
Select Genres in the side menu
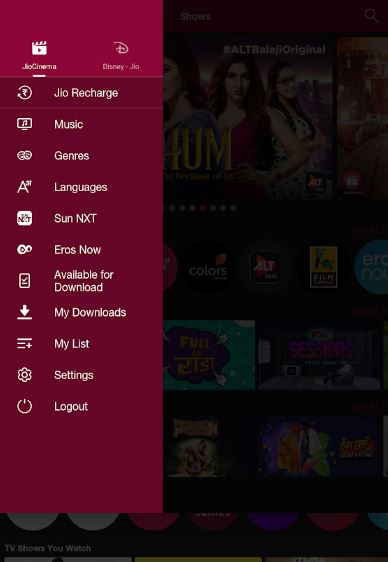72,156
